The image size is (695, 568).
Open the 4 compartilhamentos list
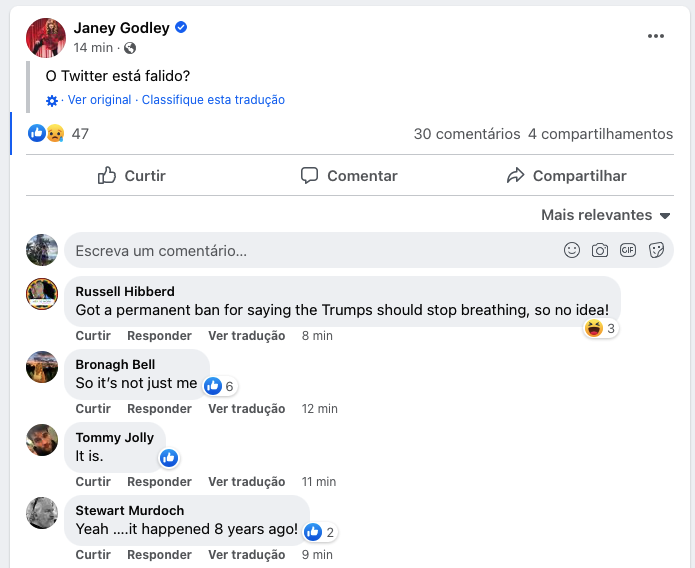601,134
